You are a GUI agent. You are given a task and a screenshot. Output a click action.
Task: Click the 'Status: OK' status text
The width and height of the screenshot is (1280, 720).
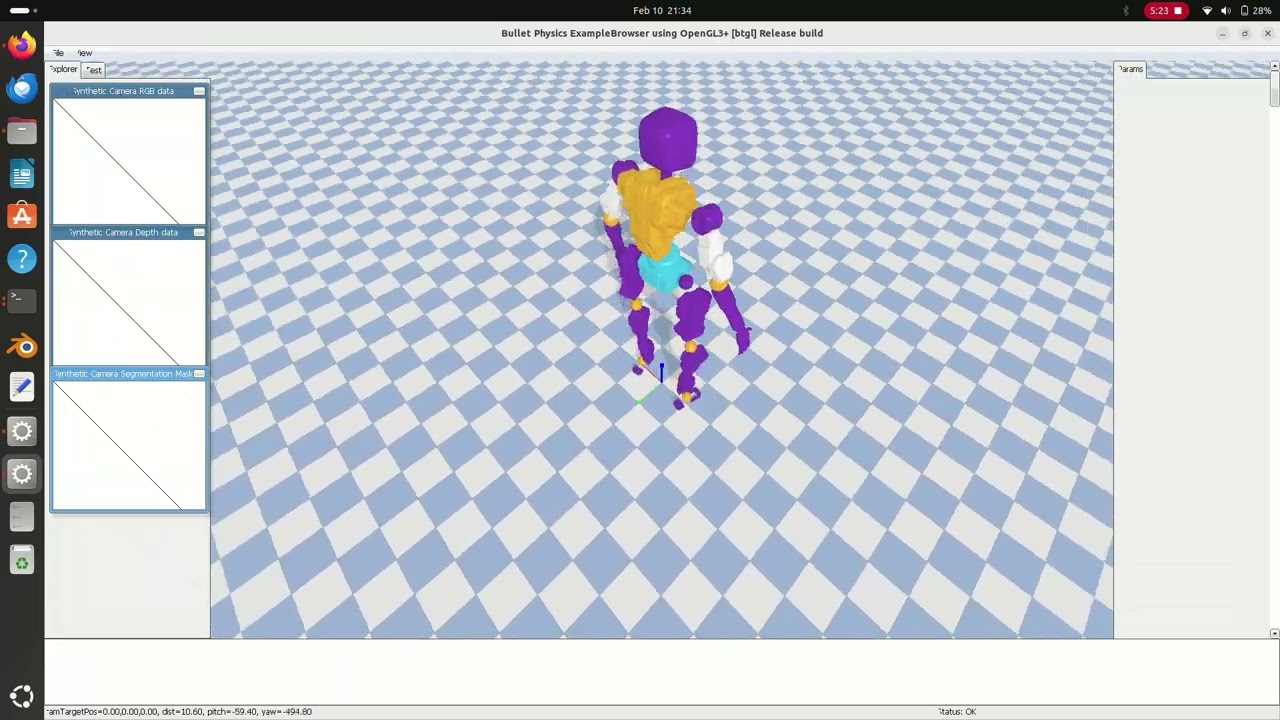(957, 712)
